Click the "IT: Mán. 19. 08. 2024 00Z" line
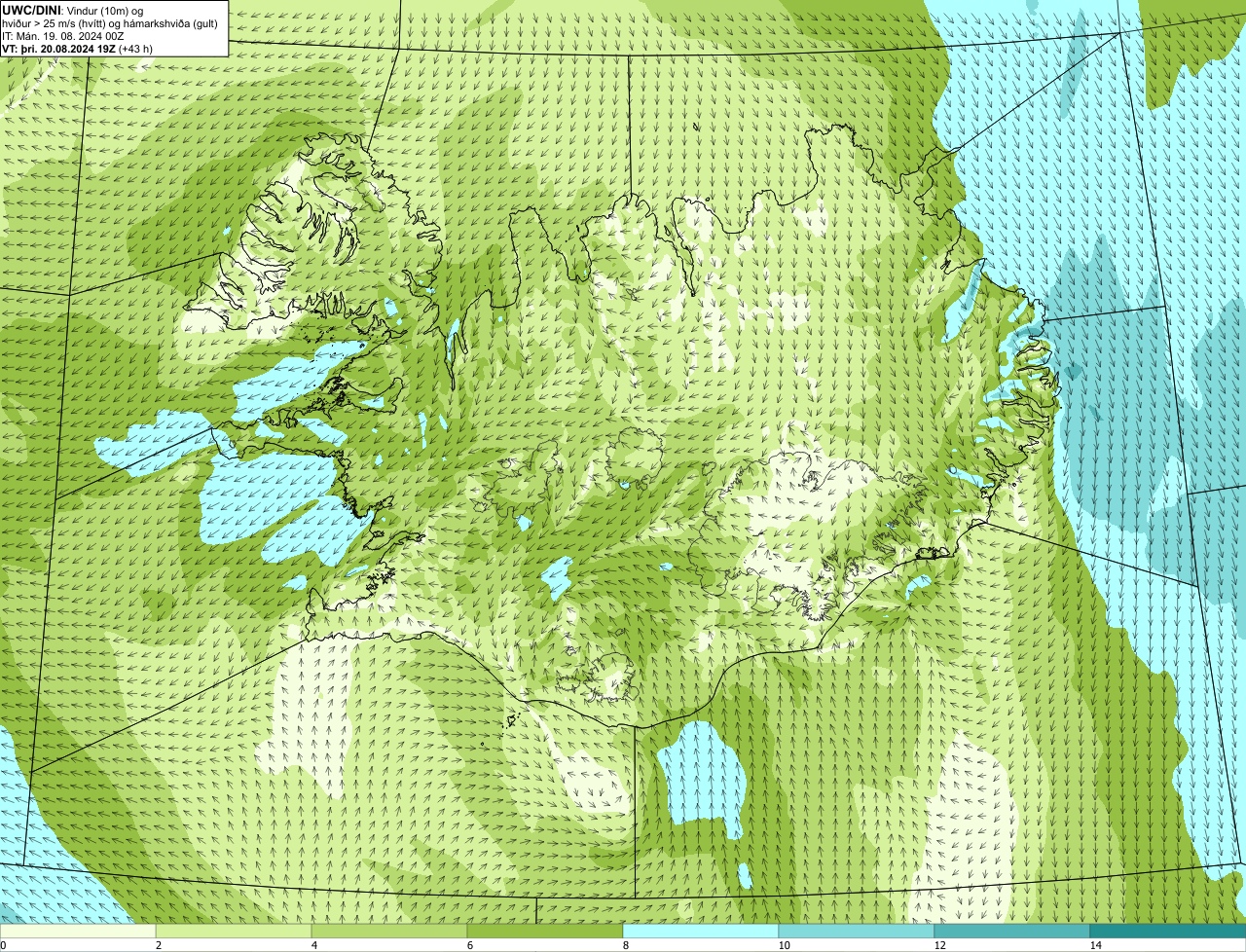 [x=62, y=35]
